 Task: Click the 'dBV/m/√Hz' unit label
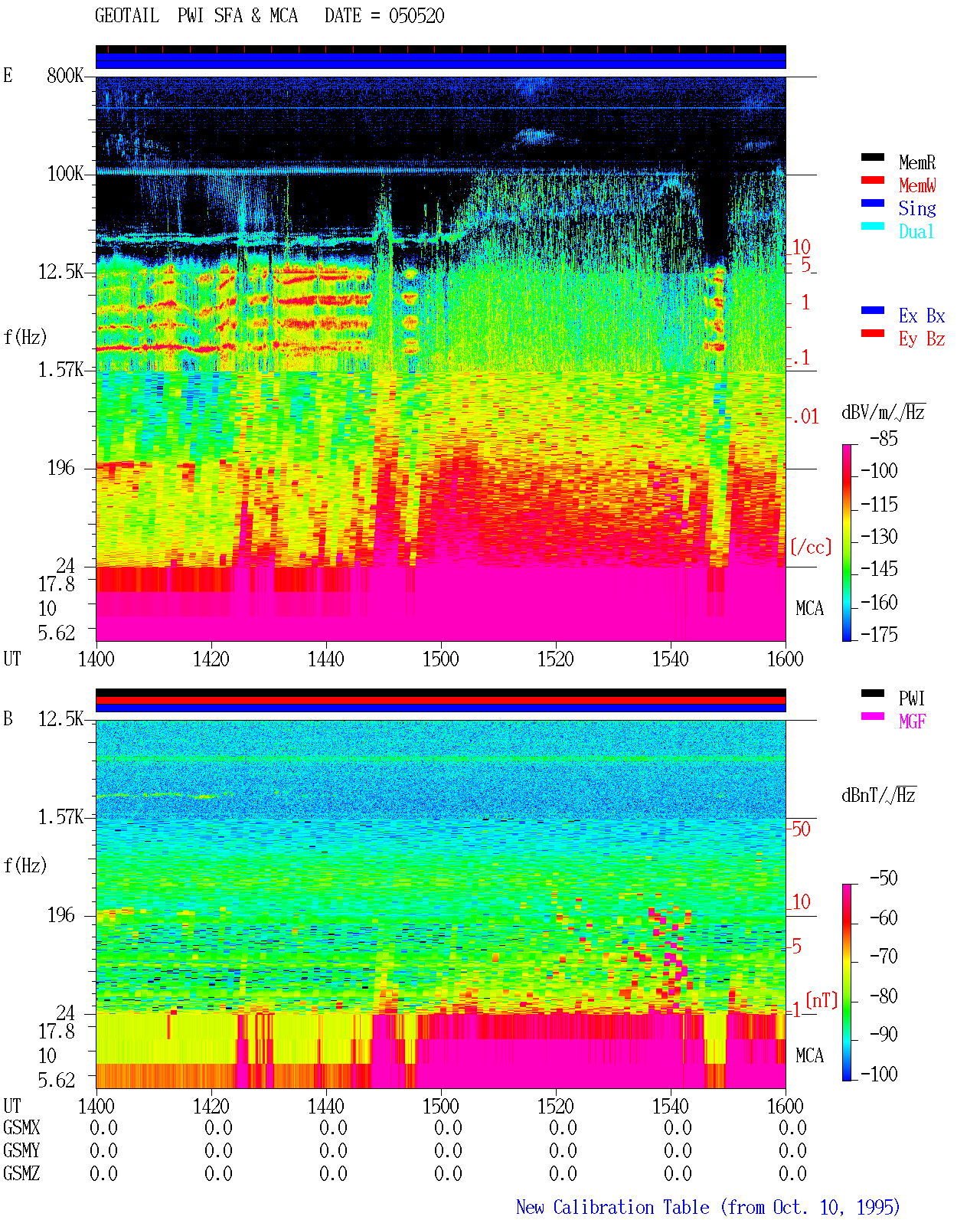[884, 412]
